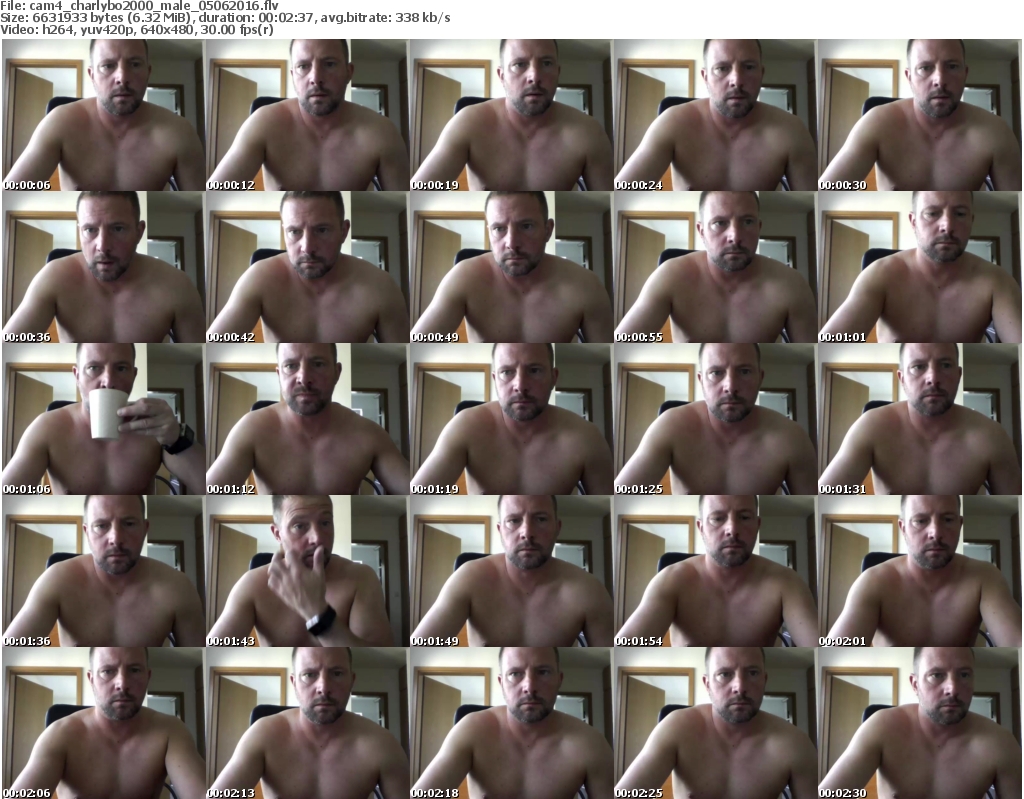Click the file name cam4_charlybo2000_male_05062016.flv

(x=153, y=6)
